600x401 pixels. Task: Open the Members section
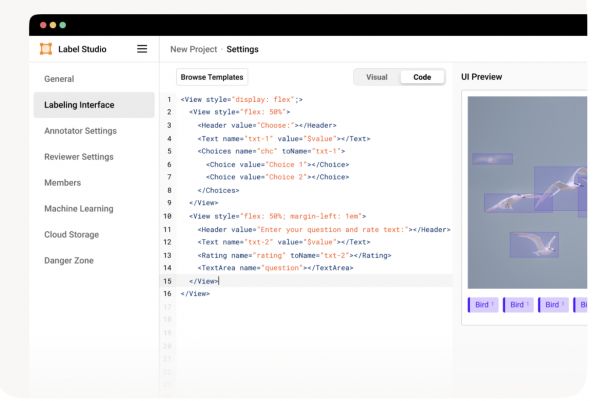pos(62,182)
